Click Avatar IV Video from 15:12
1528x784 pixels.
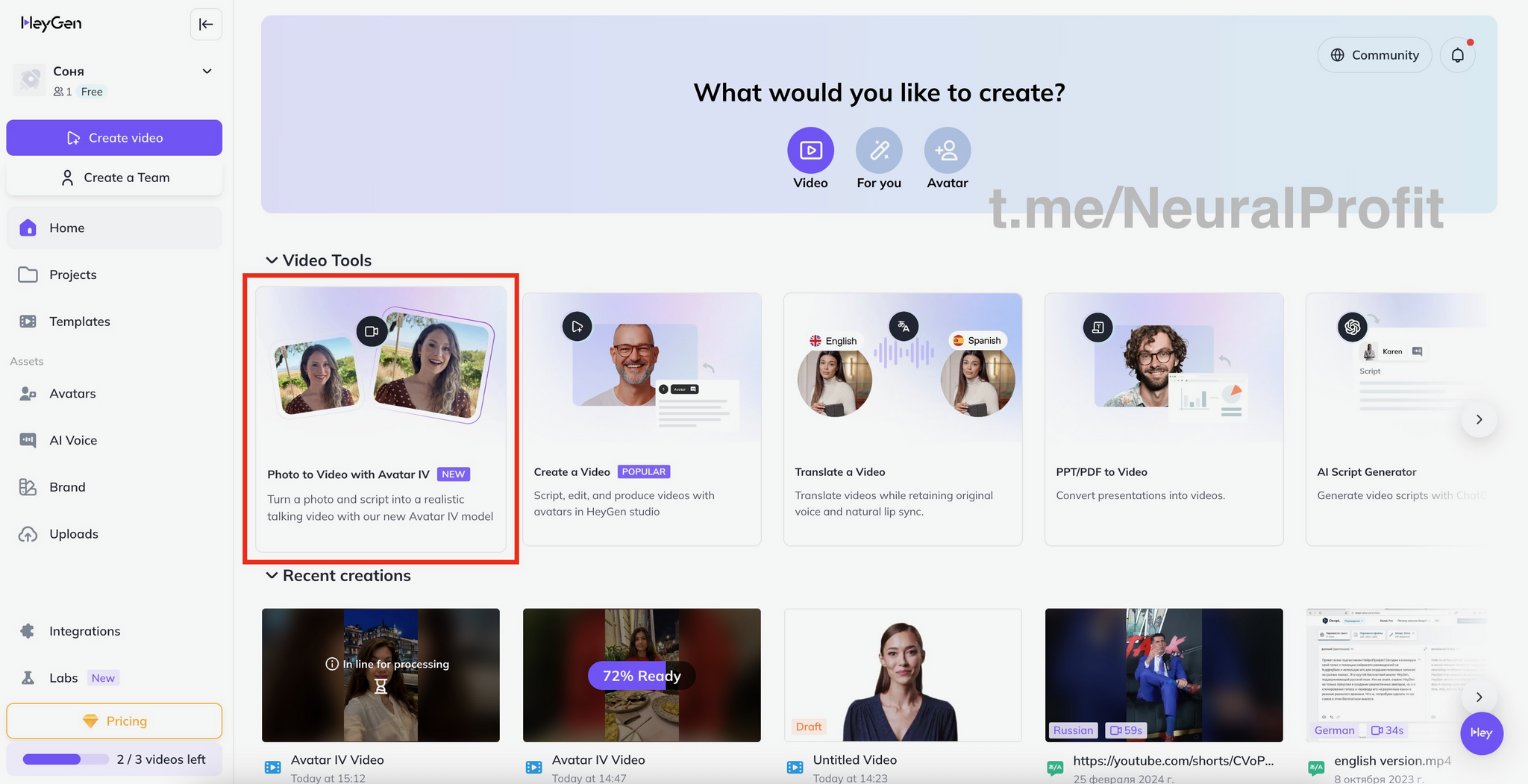pos(337,760)
